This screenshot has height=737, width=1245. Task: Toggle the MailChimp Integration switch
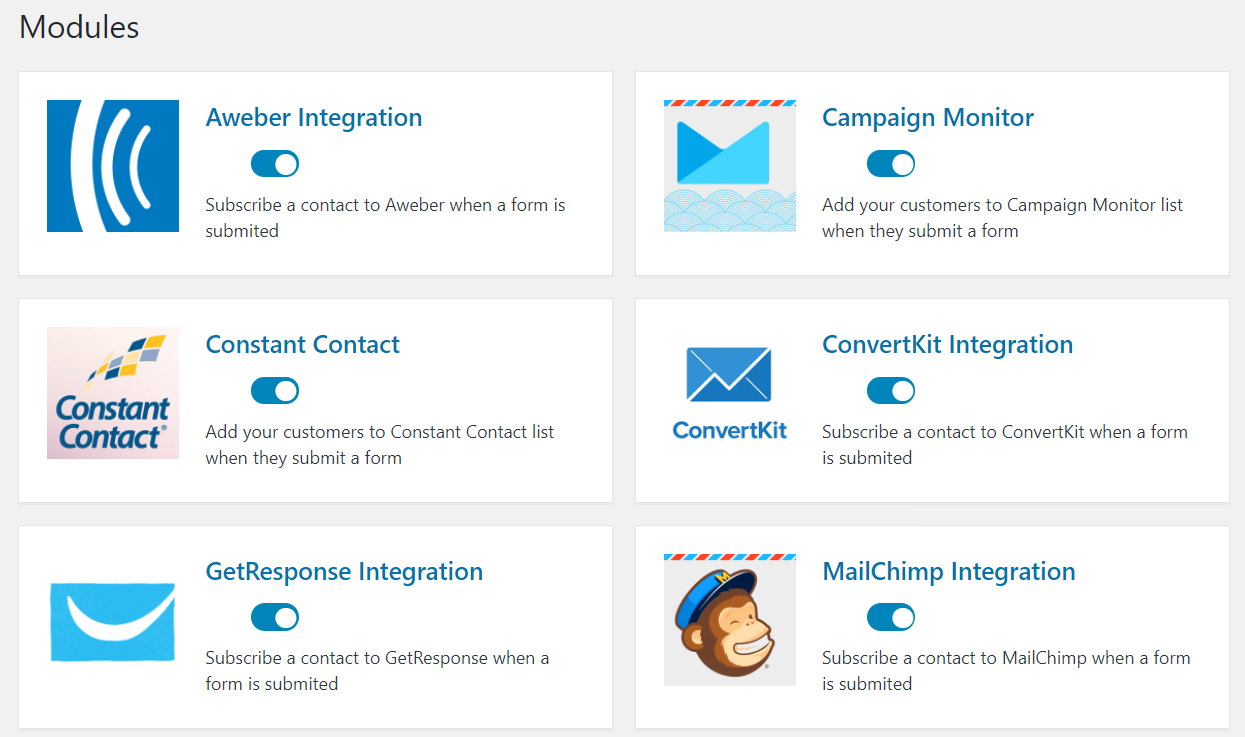pyautogui.click(x=891, y=618)
